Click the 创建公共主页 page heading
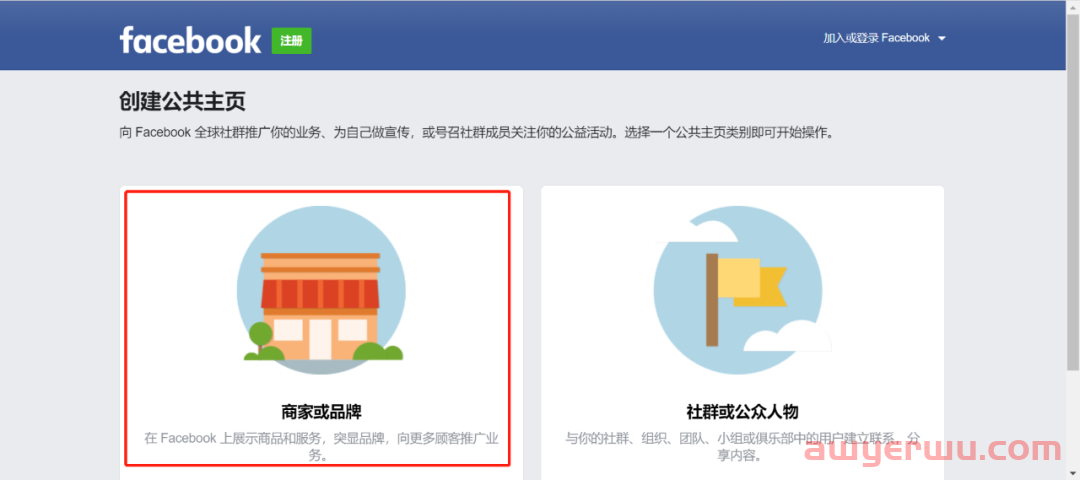The width and height of the screenshot is (1080, 480). 182,101
